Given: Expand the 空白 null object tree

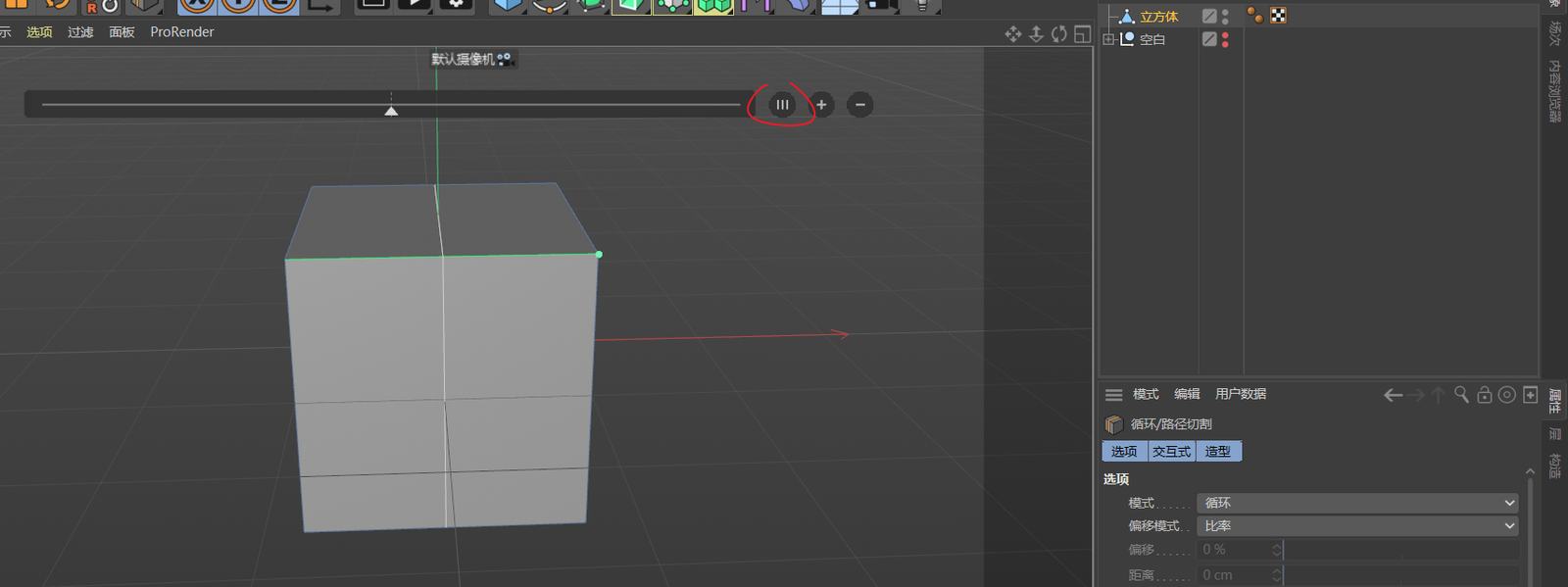Looking at the screenshot, I should click(1108, 39).
